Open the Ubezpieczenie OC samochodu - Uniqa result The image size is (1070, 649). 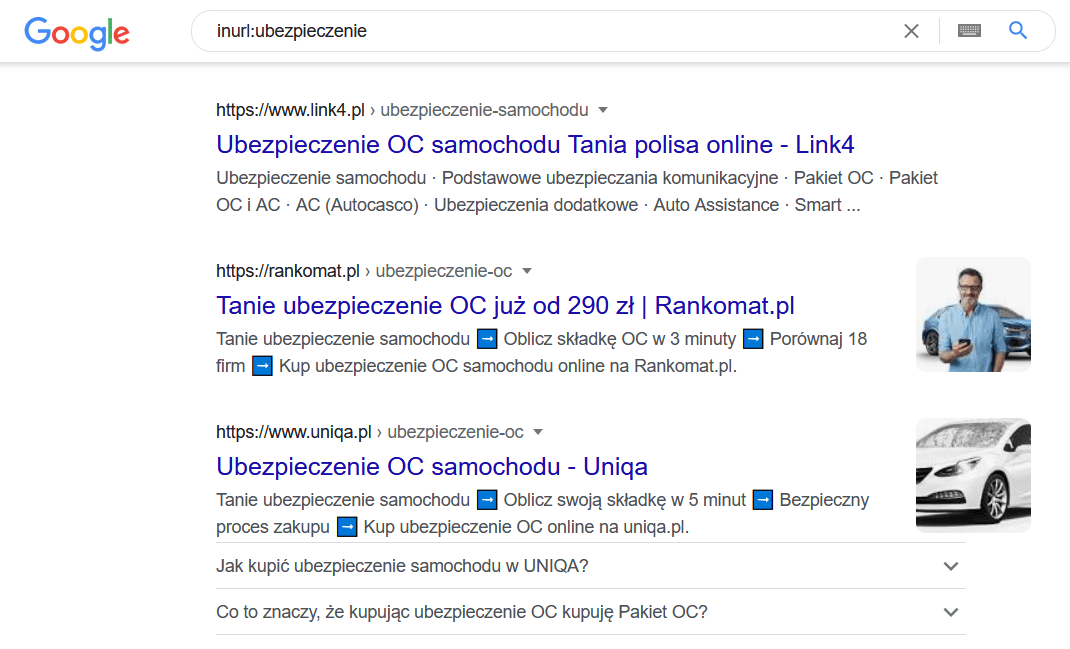tap(432, 467)
